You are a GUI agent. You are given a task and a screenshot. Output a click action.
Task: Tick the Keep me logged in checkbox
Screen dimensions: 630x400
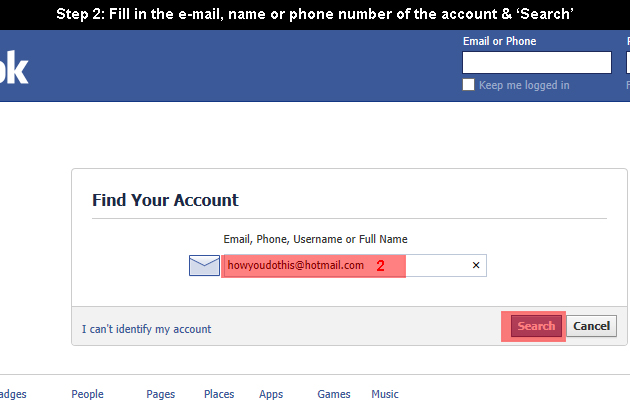pos(468,85)
